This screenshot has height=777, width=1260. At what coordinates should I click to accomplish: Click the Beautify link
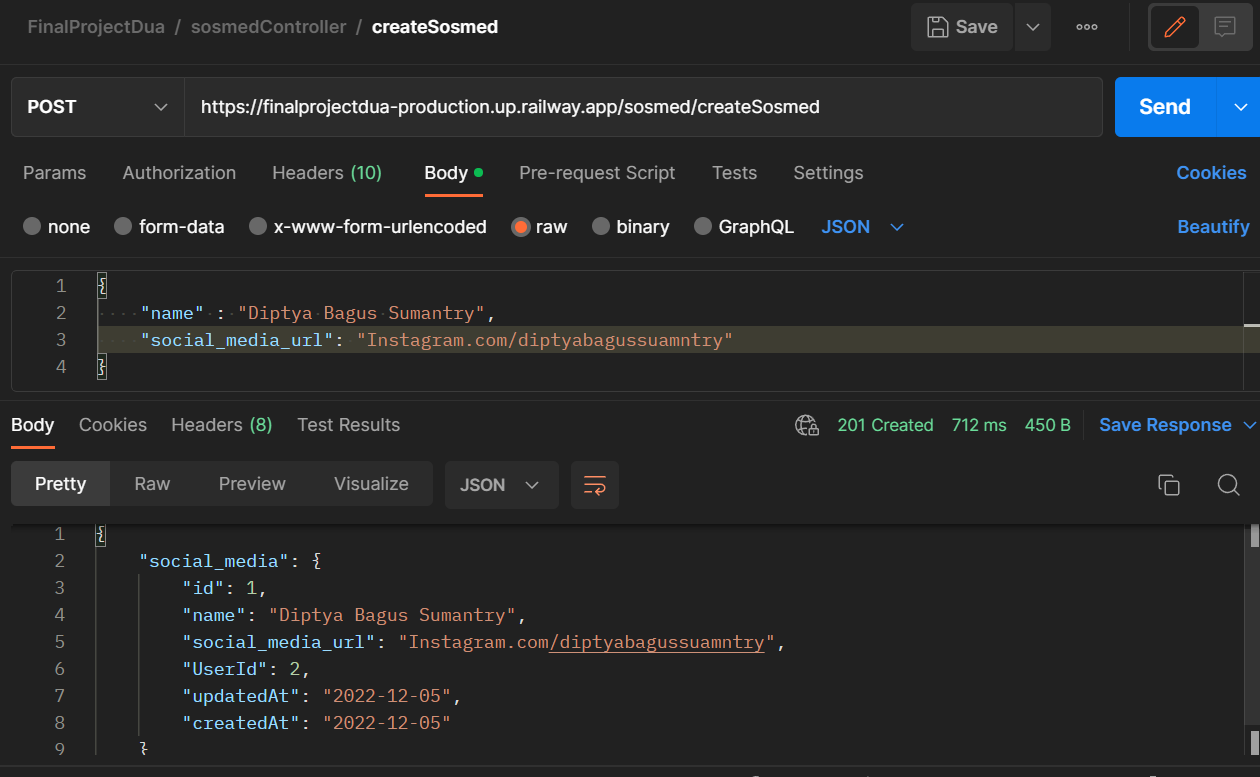pos(1213,226)
